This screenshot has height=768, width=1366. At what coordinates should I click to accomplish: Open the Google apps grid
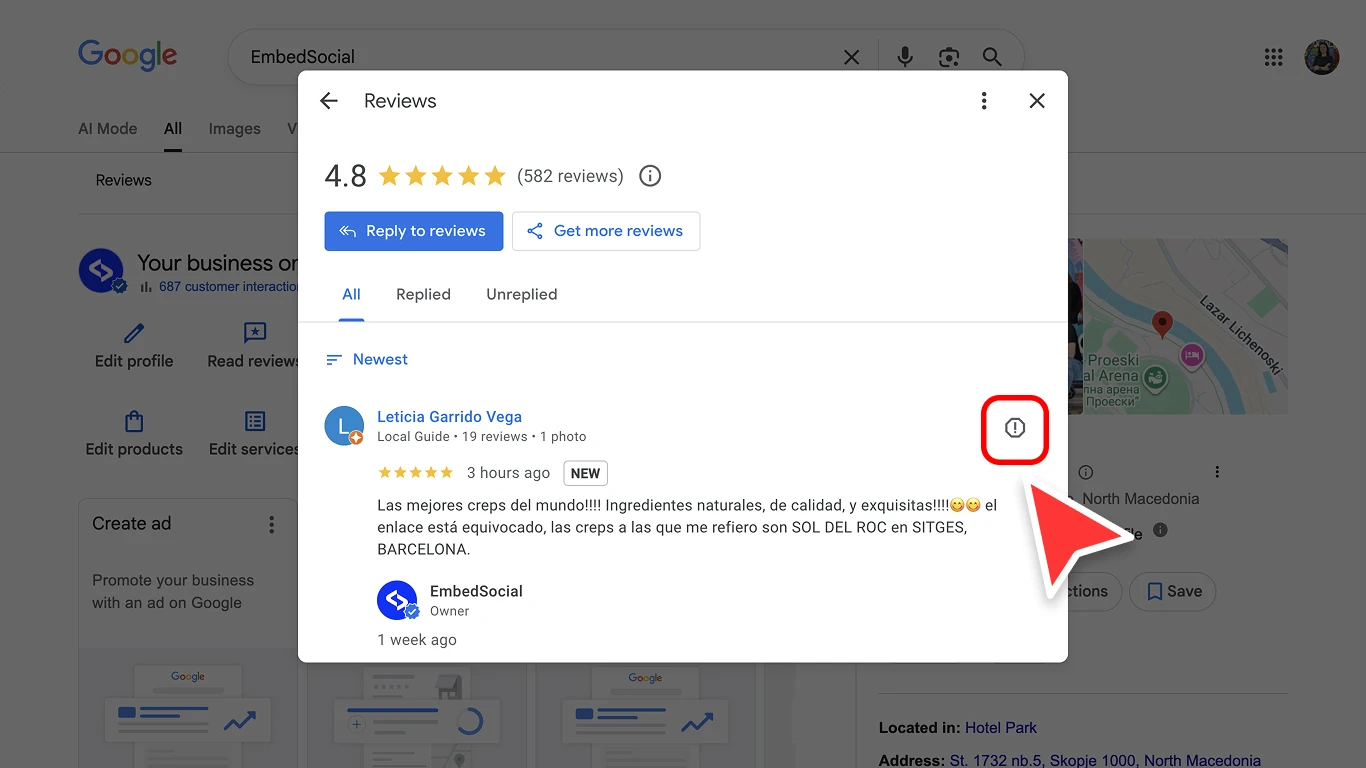1273,57
